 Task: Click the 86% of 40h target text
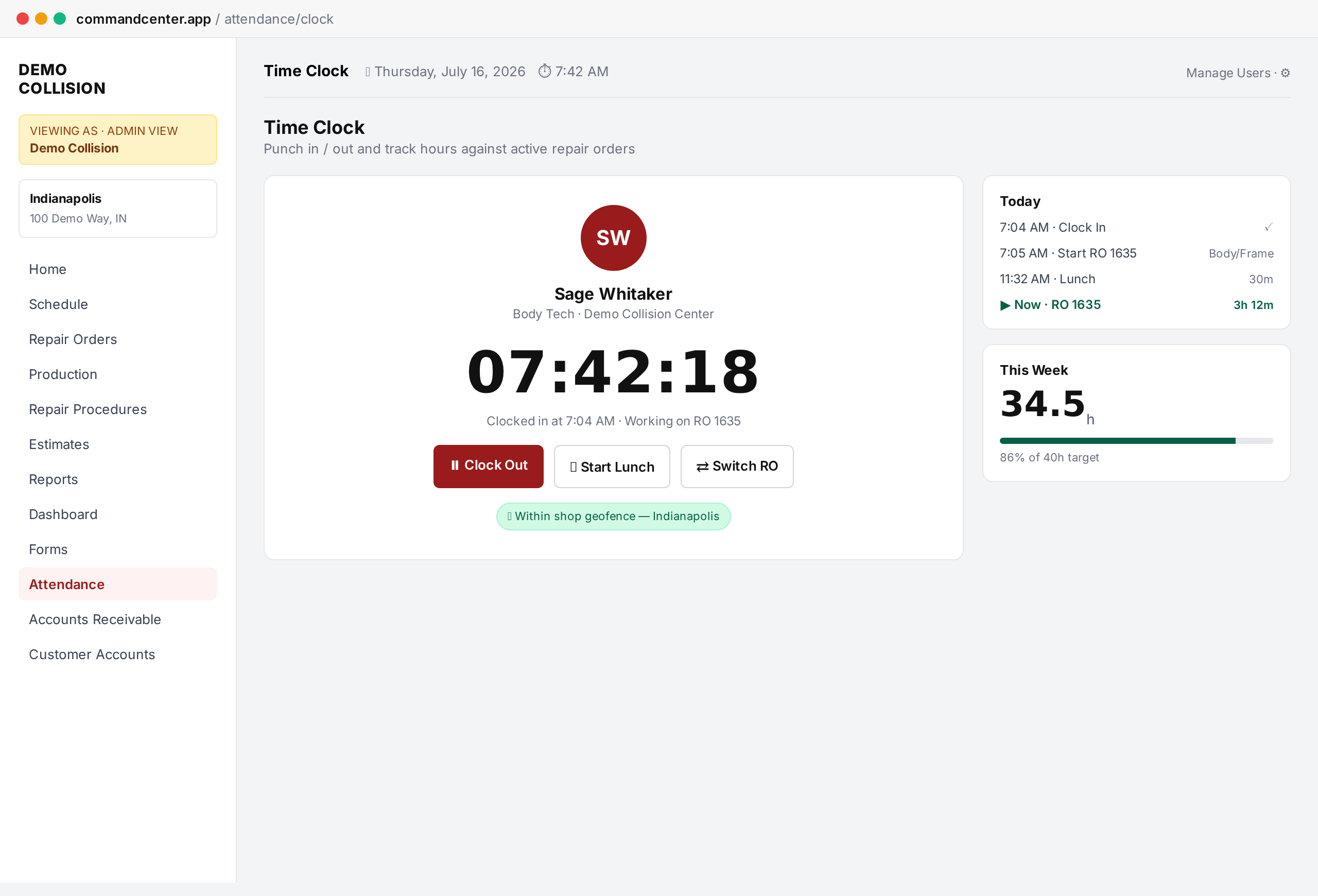coord(1049,458)
